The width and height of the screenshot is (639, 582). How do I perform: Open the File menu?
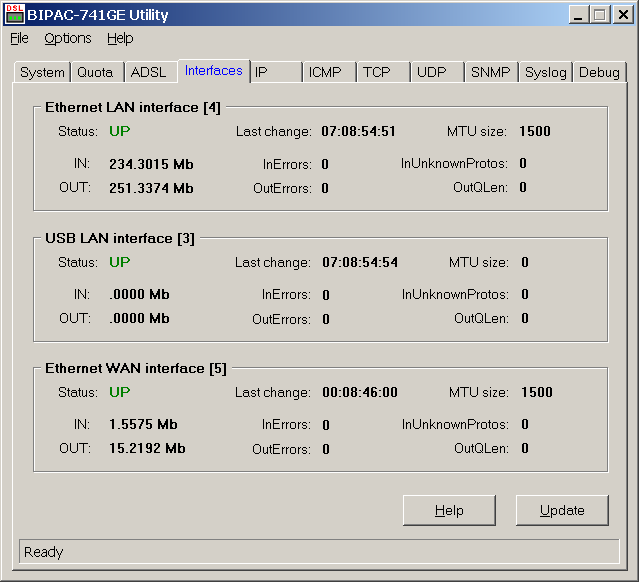(19, 38)
